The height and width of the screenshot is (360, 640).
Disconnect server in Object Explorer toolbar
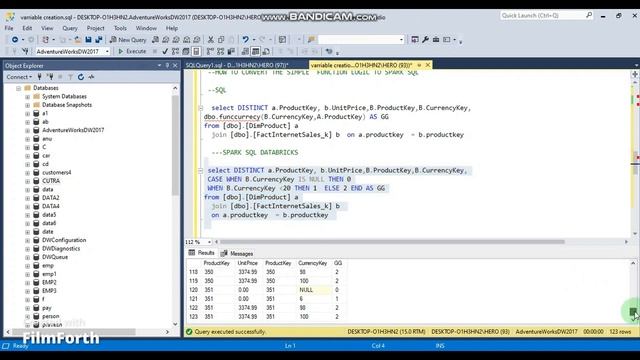pyautogui.click(x=50, y=77)
